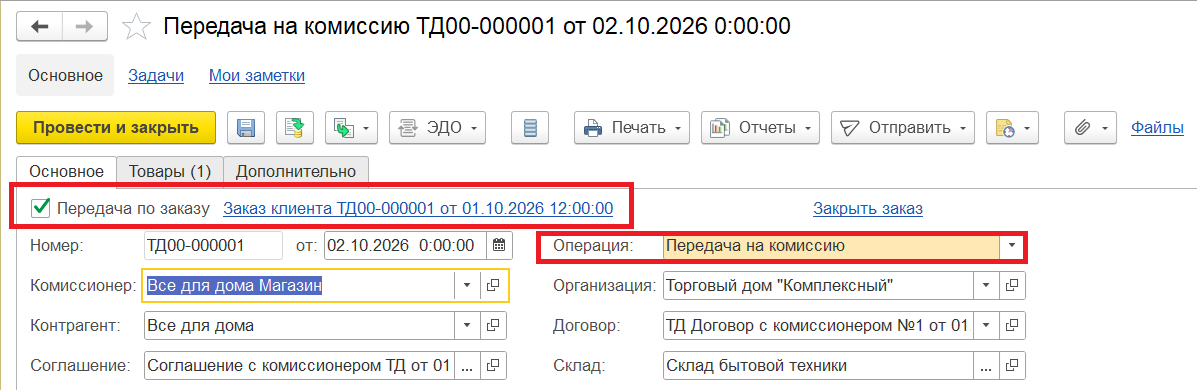
Task: Expand the Операция dropdown arrow
Action: tap(1012, 246)
